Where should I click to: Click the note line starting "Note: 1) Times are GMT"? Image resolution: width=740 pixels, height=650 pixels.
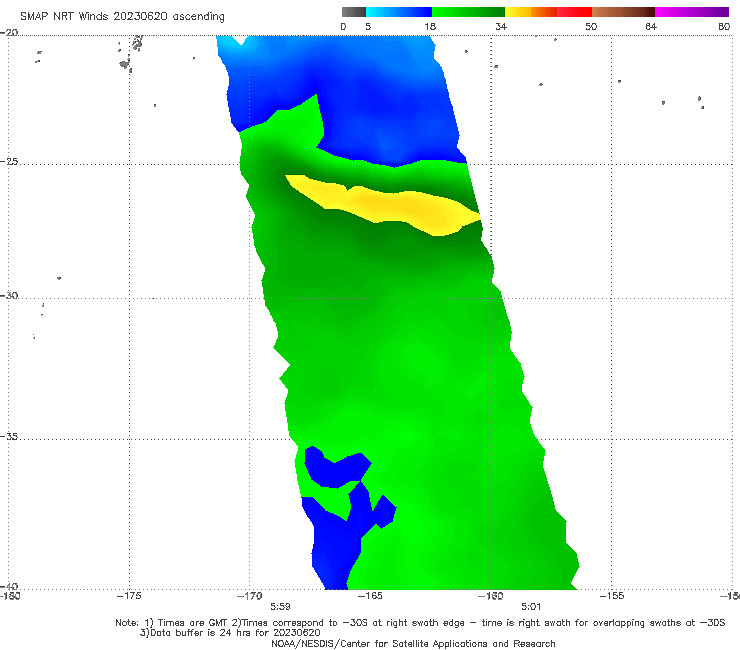pos(420,623)
